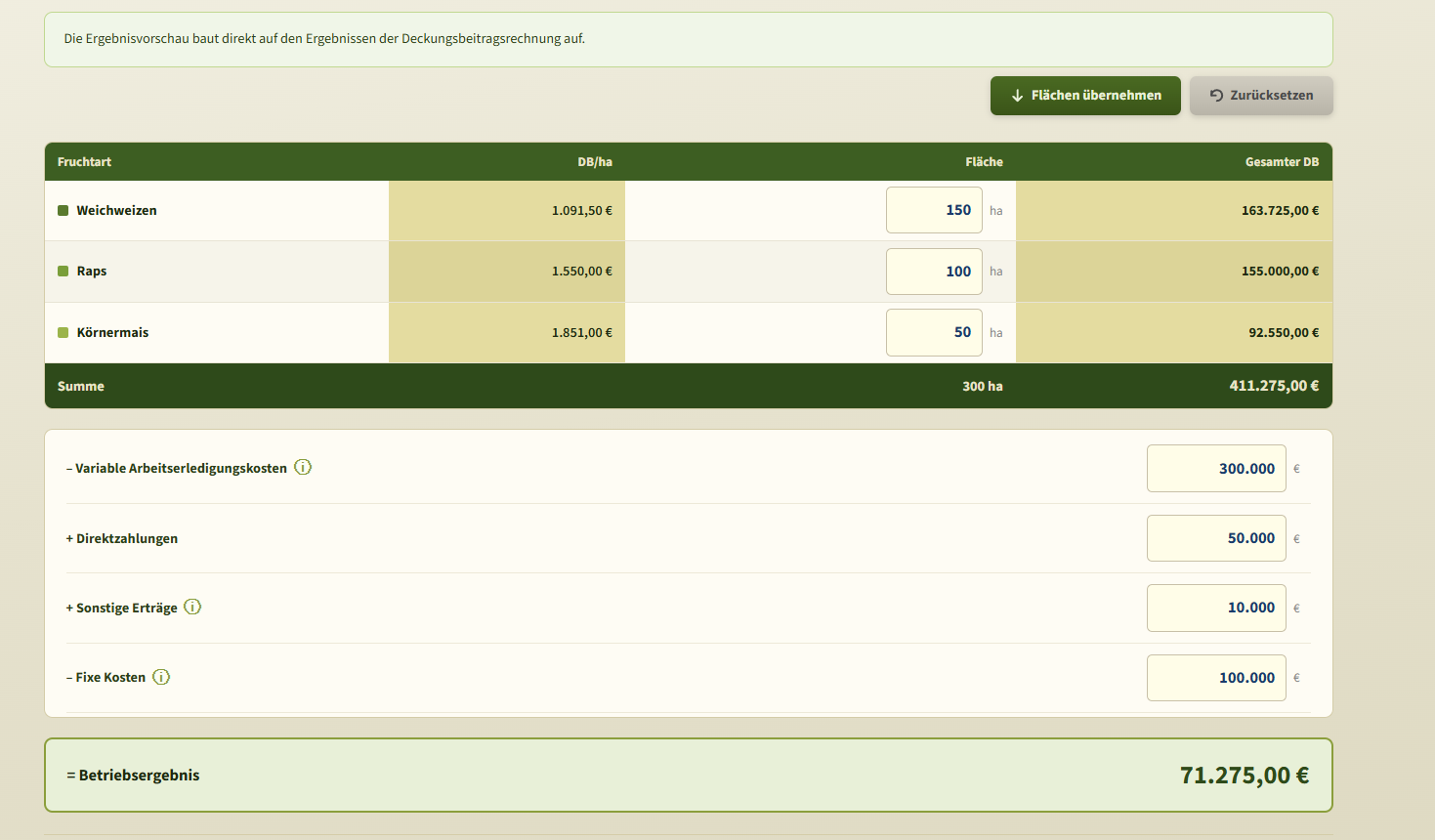
Task: Click the Fruchtart column header
Action: (x=84, y=162)
